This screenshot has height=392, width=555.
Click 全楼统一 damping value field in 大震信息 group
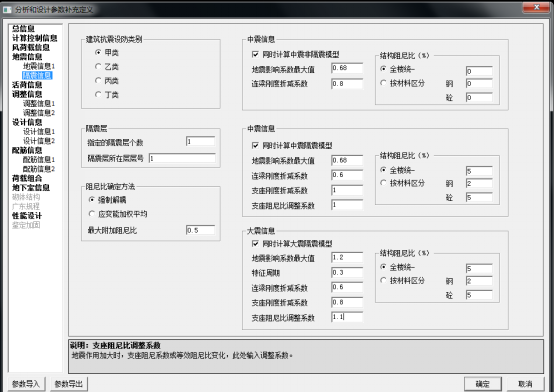point(479,268)
